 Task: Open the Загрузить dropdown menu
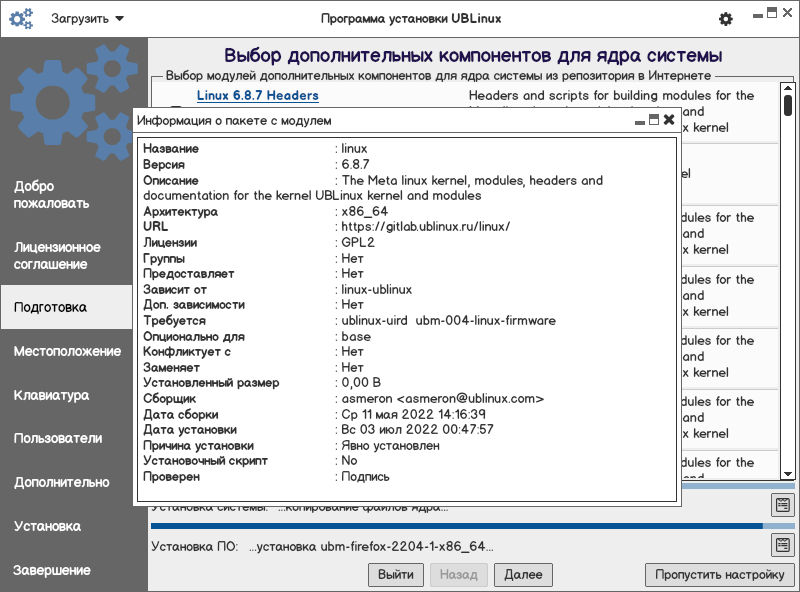(x=87, y=19)
